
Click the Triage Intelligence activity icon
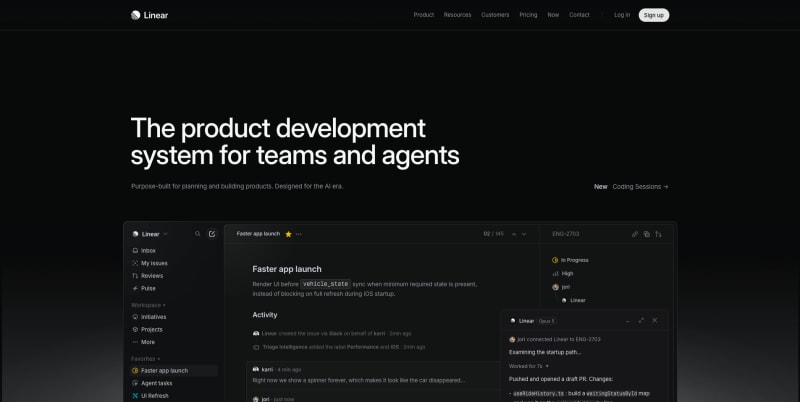(256, 347)
